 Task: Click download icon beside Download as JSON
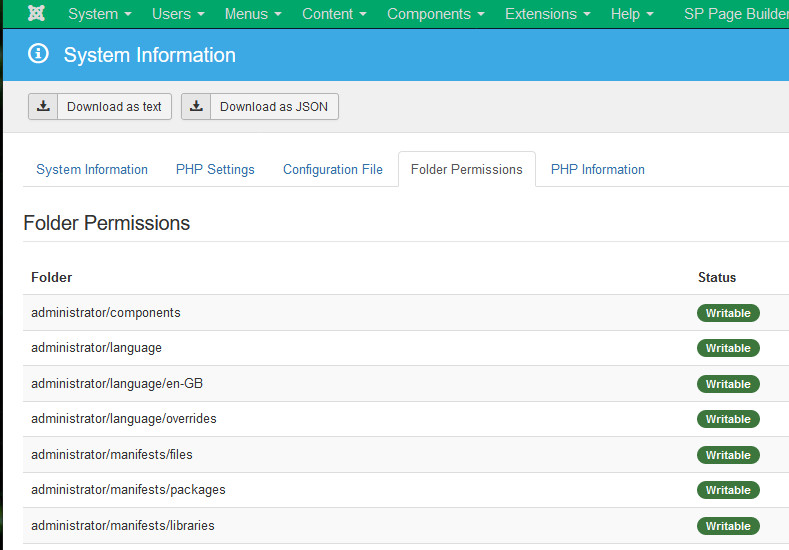[x=196, y=107]
